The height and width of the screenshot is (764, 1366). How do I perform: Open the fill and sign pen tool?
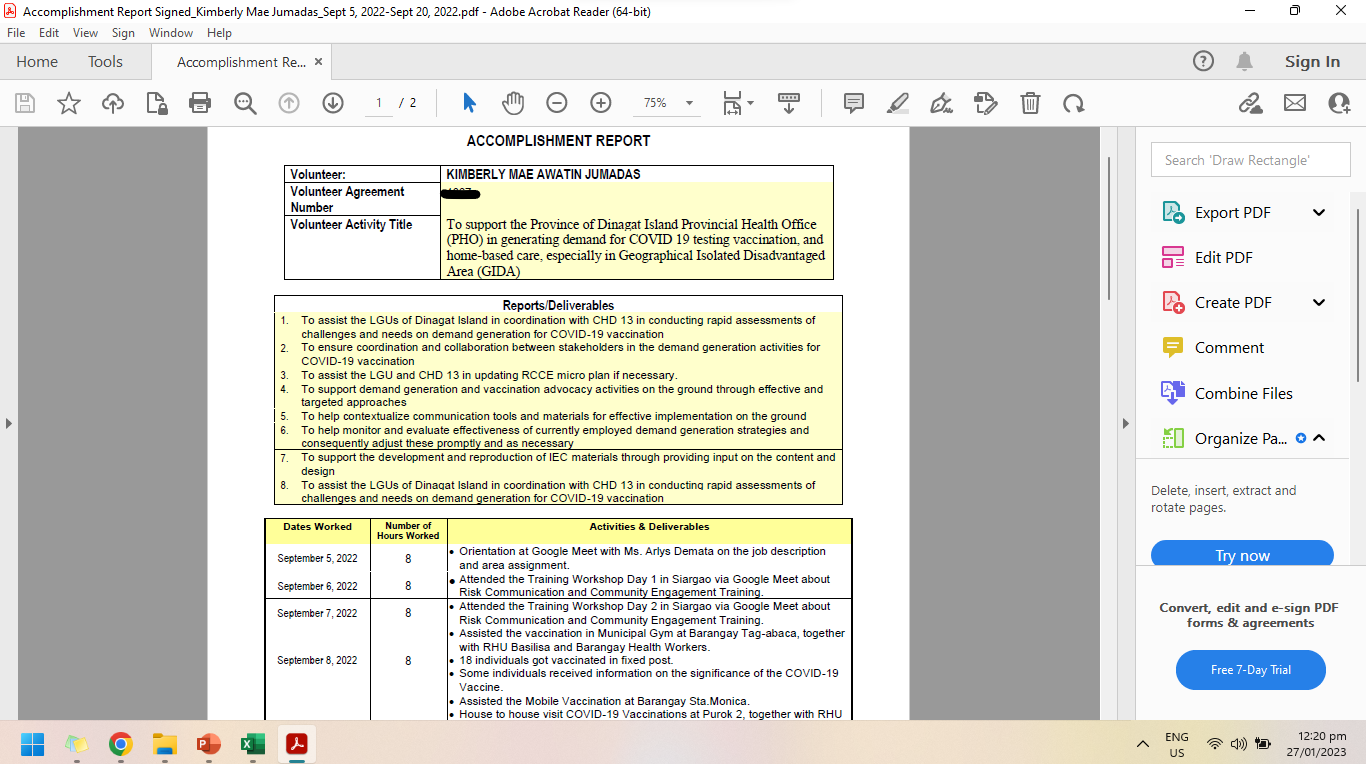(x=942, y=103)
